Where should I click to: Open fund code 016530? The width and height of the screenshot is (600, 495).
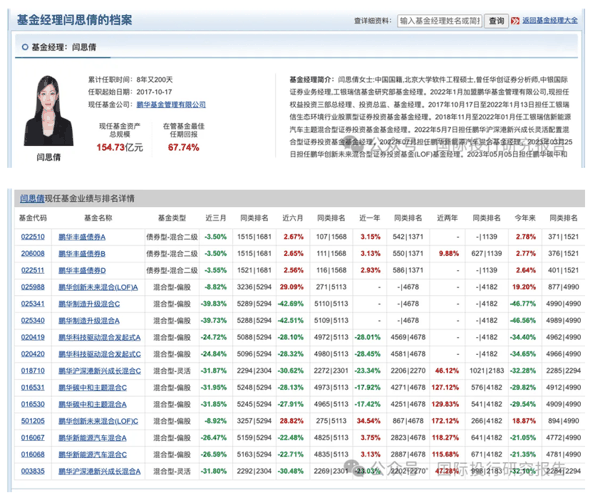click(33, 404)
